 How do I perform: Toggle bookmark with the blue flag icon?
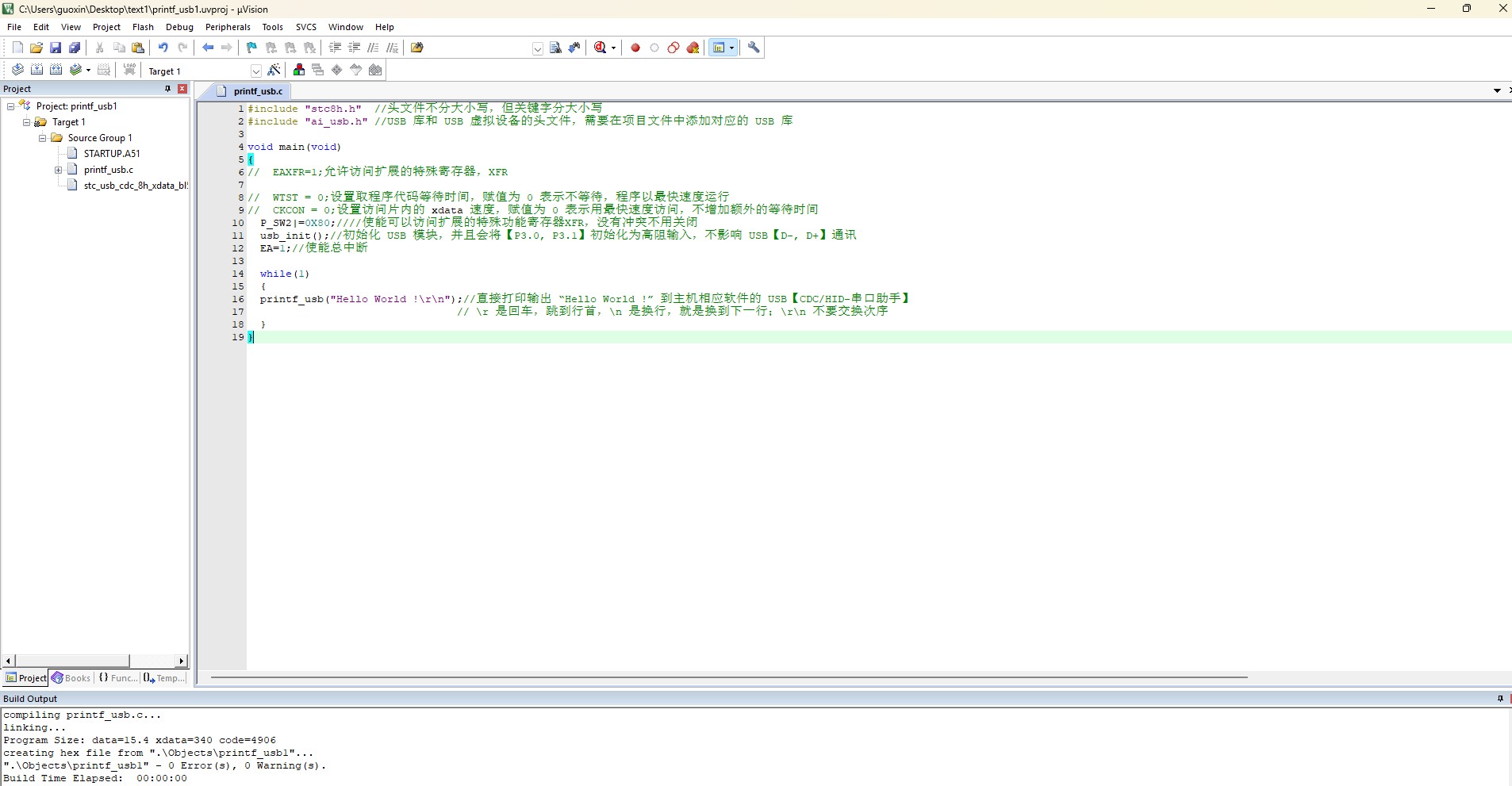(252, 48)
